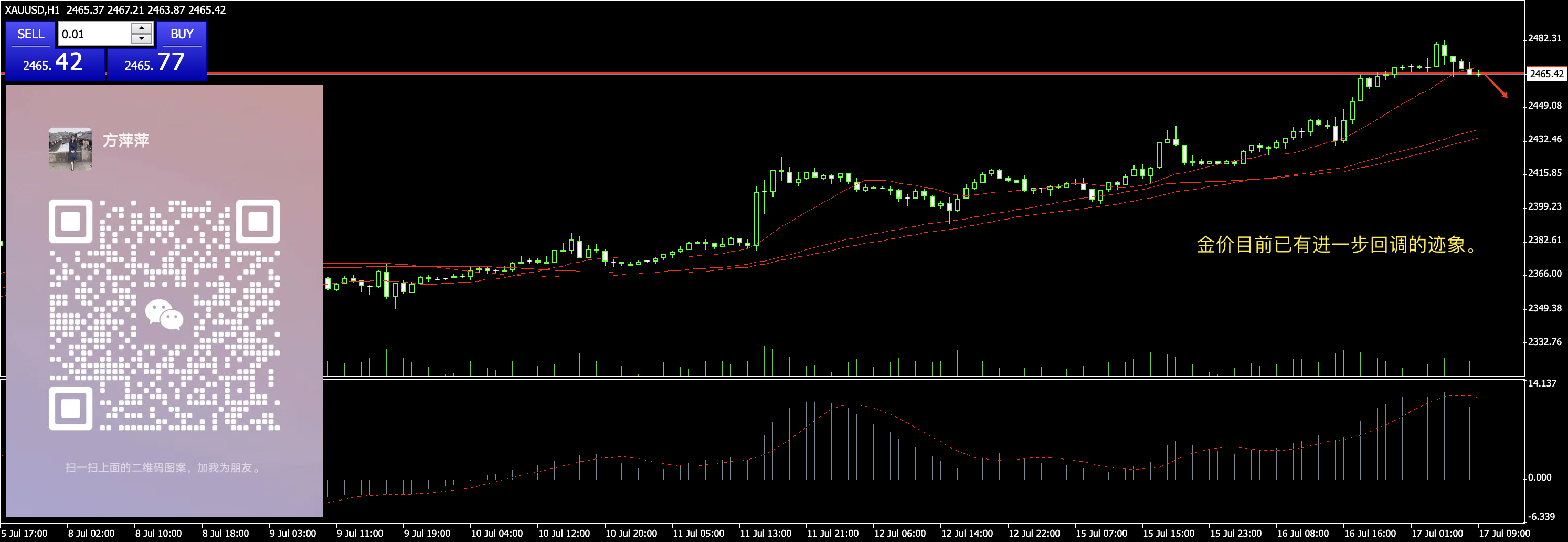
Task: Click MACD scale value -6.339
Action: click(1541, 516)
